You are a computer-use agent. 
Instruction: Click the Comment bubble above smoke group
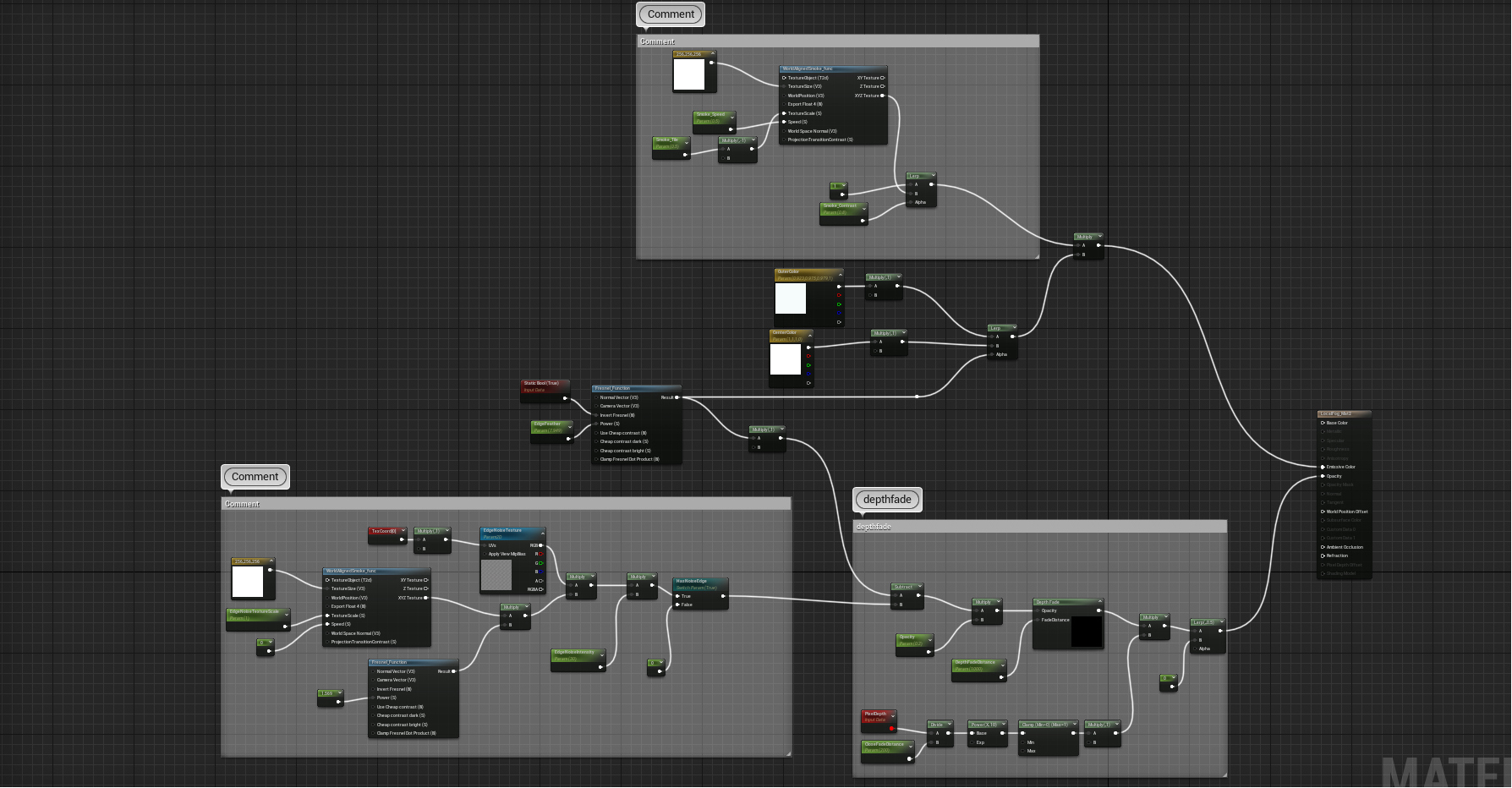(x=671, y=14)
